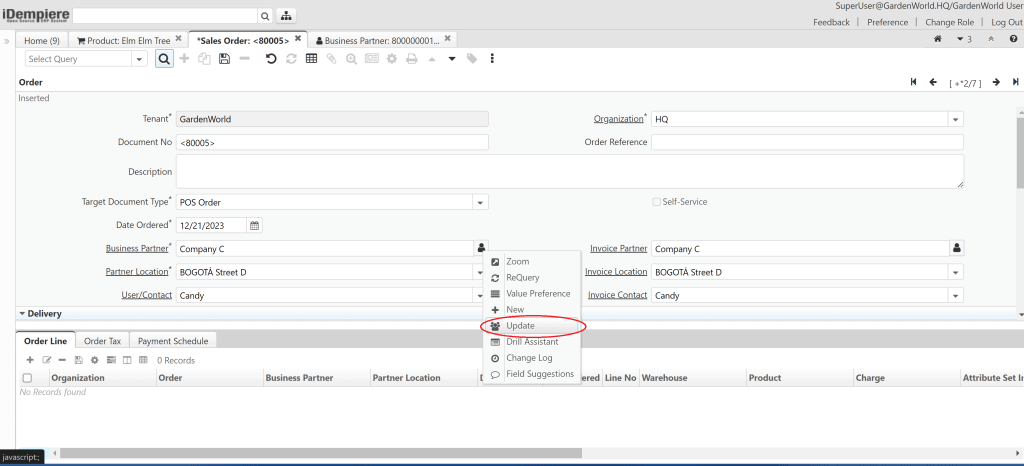
Task: Click the Undo changes icon in toolbar
Action: pos(271,59)
